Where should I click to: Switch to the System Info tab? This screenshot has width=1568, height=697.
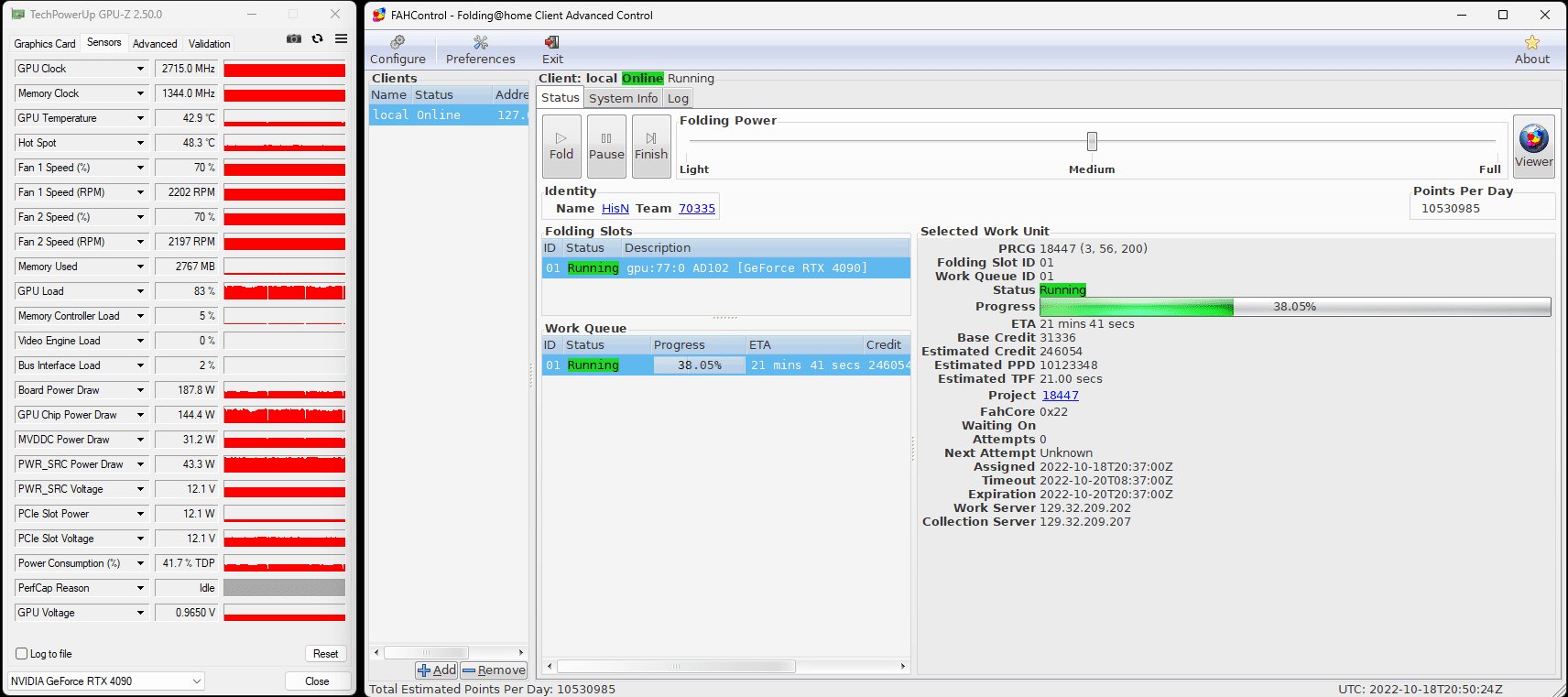click(x=623, y=98)
